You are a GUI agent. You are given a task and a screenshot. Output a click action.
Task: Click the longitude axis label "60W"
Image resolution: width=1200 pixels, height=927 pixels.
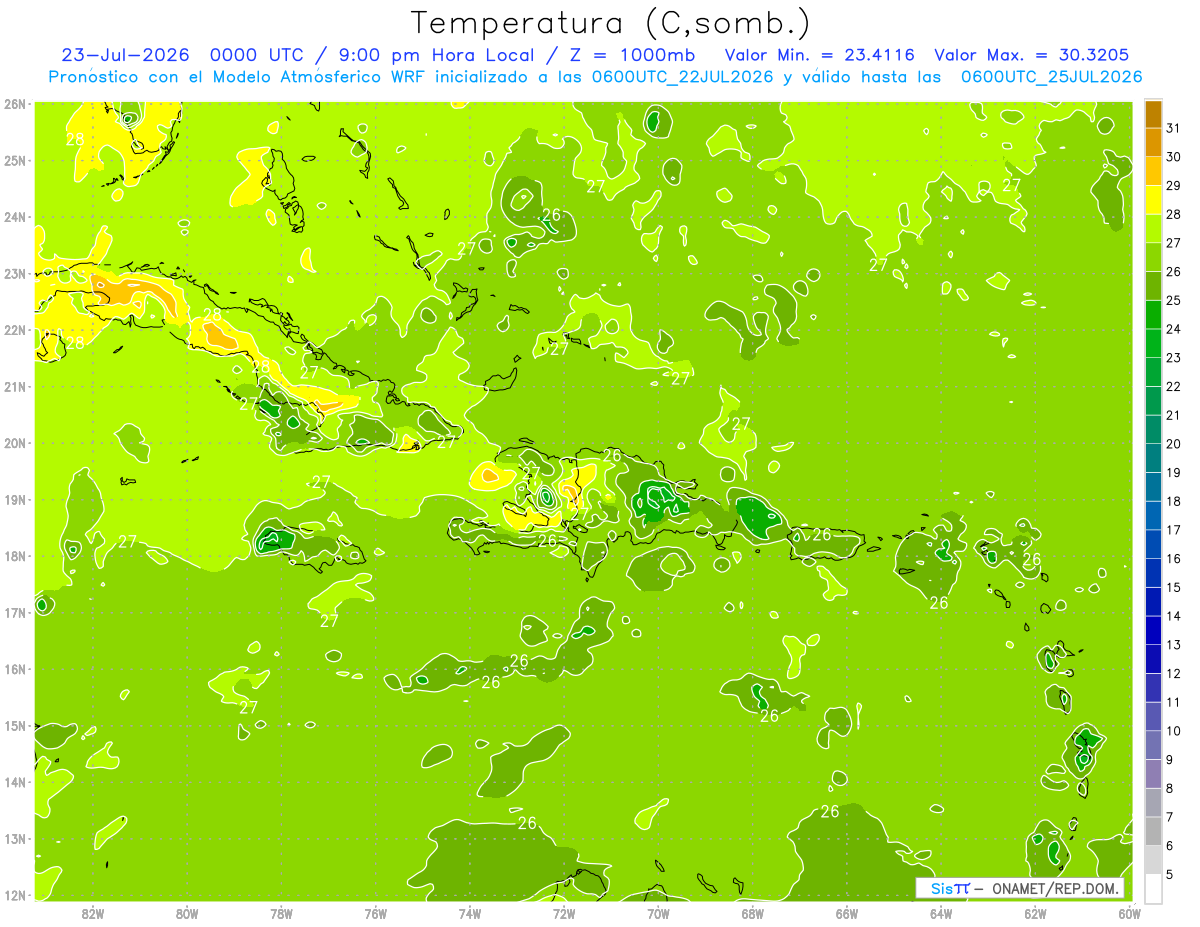coord(1129,912)
